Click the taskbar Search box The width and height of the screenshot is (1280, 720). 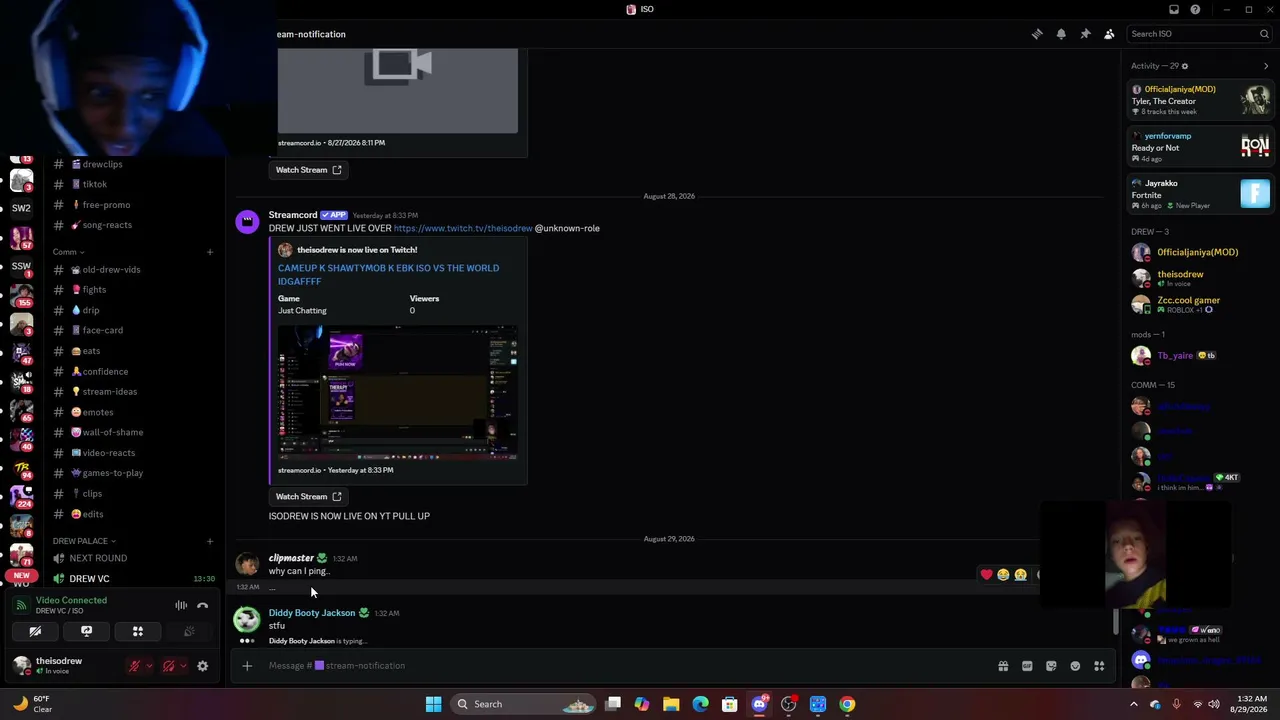click(523, 704)
